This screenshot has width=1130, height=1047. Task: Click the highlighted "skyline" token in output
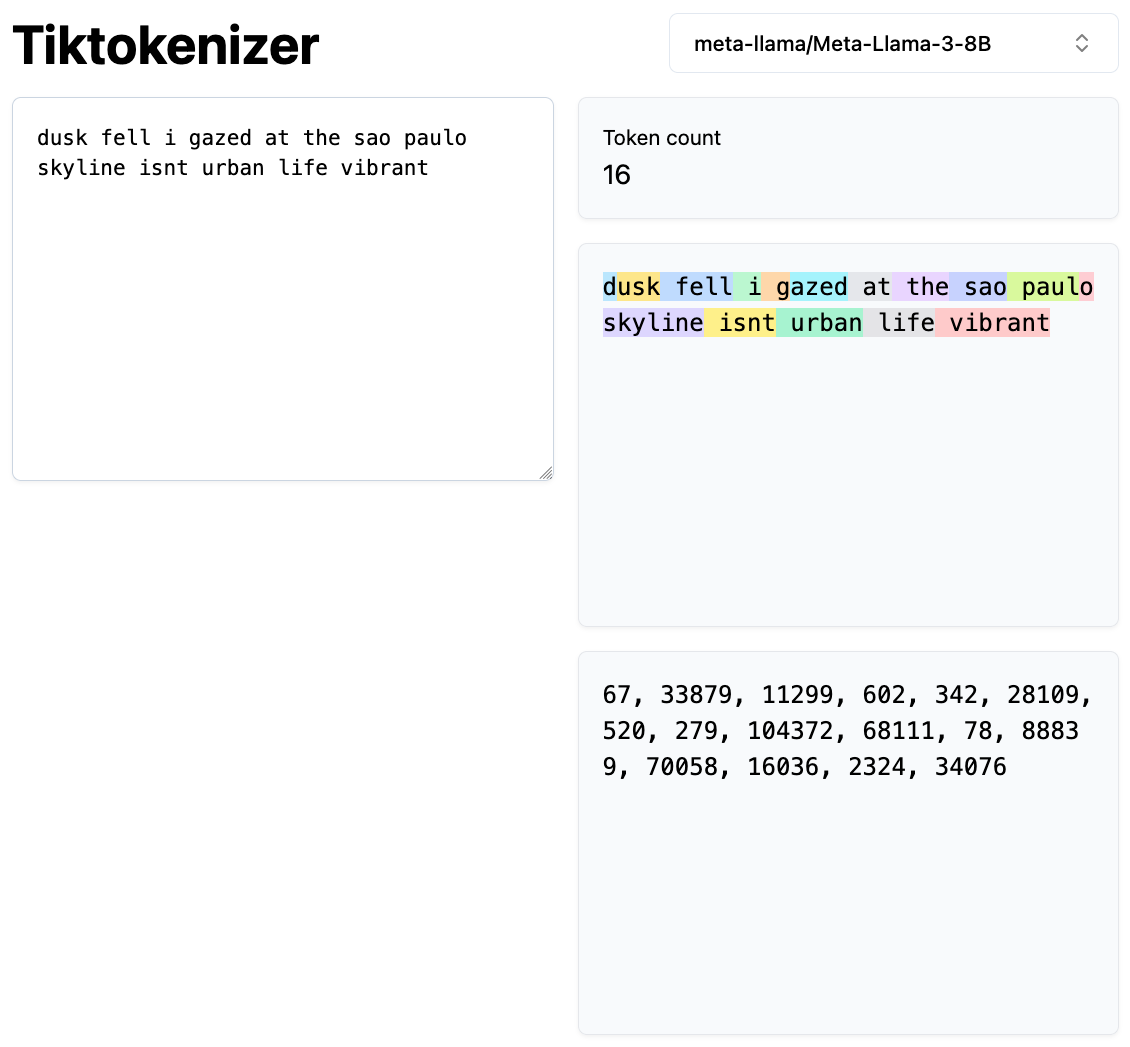click(653, 323)
